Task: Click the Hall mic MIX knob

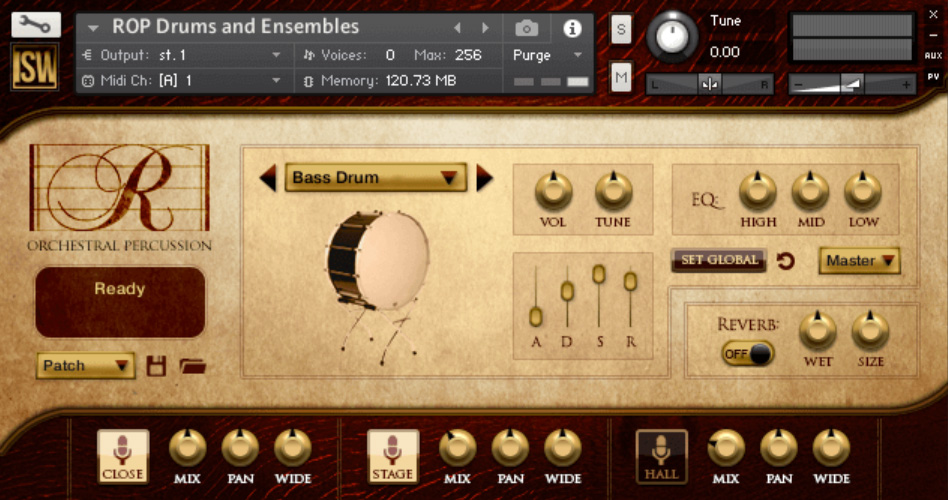Action: coord(726,448)
